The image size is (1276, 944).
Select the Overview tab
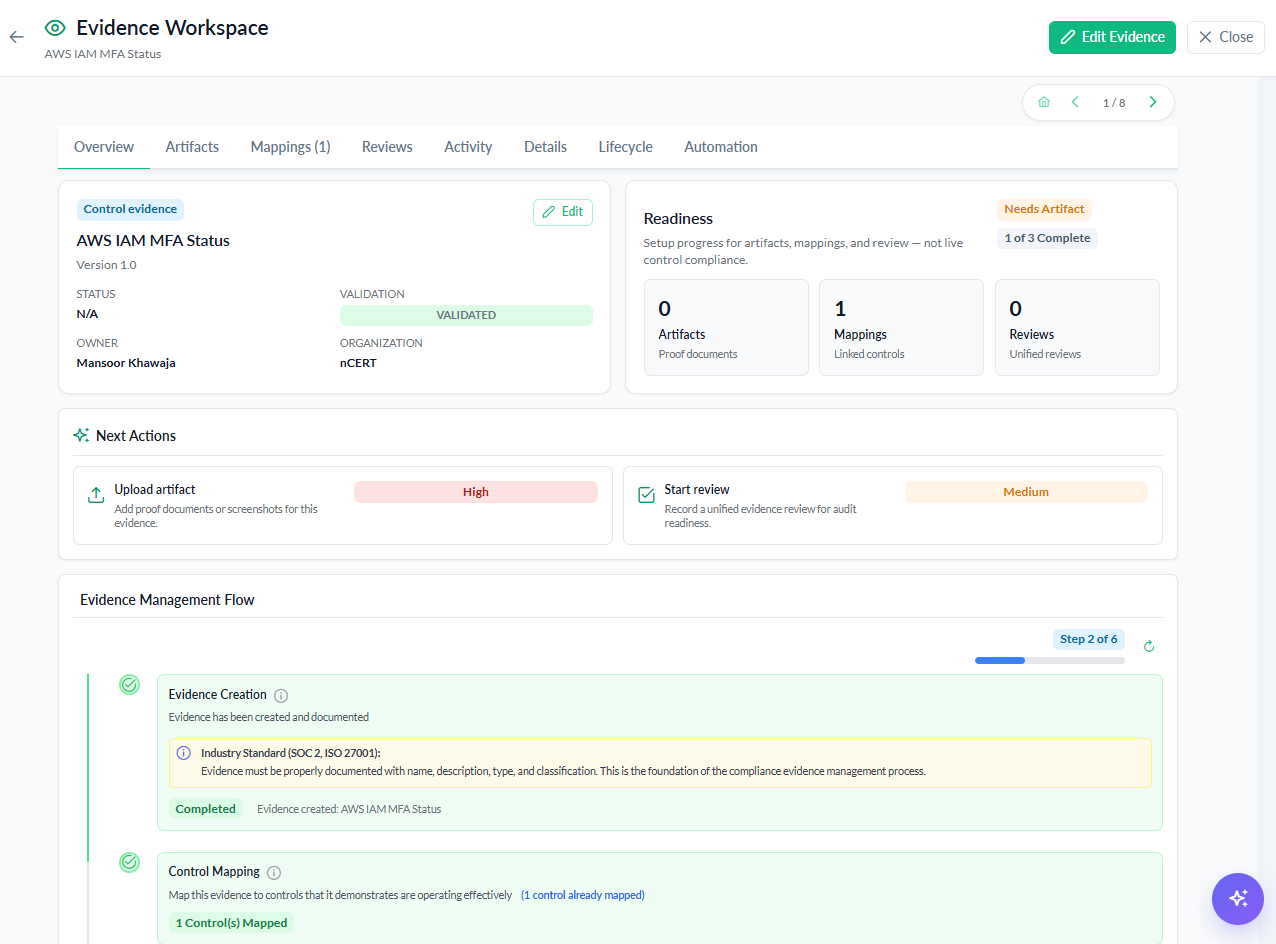click(x=104, y=147)
